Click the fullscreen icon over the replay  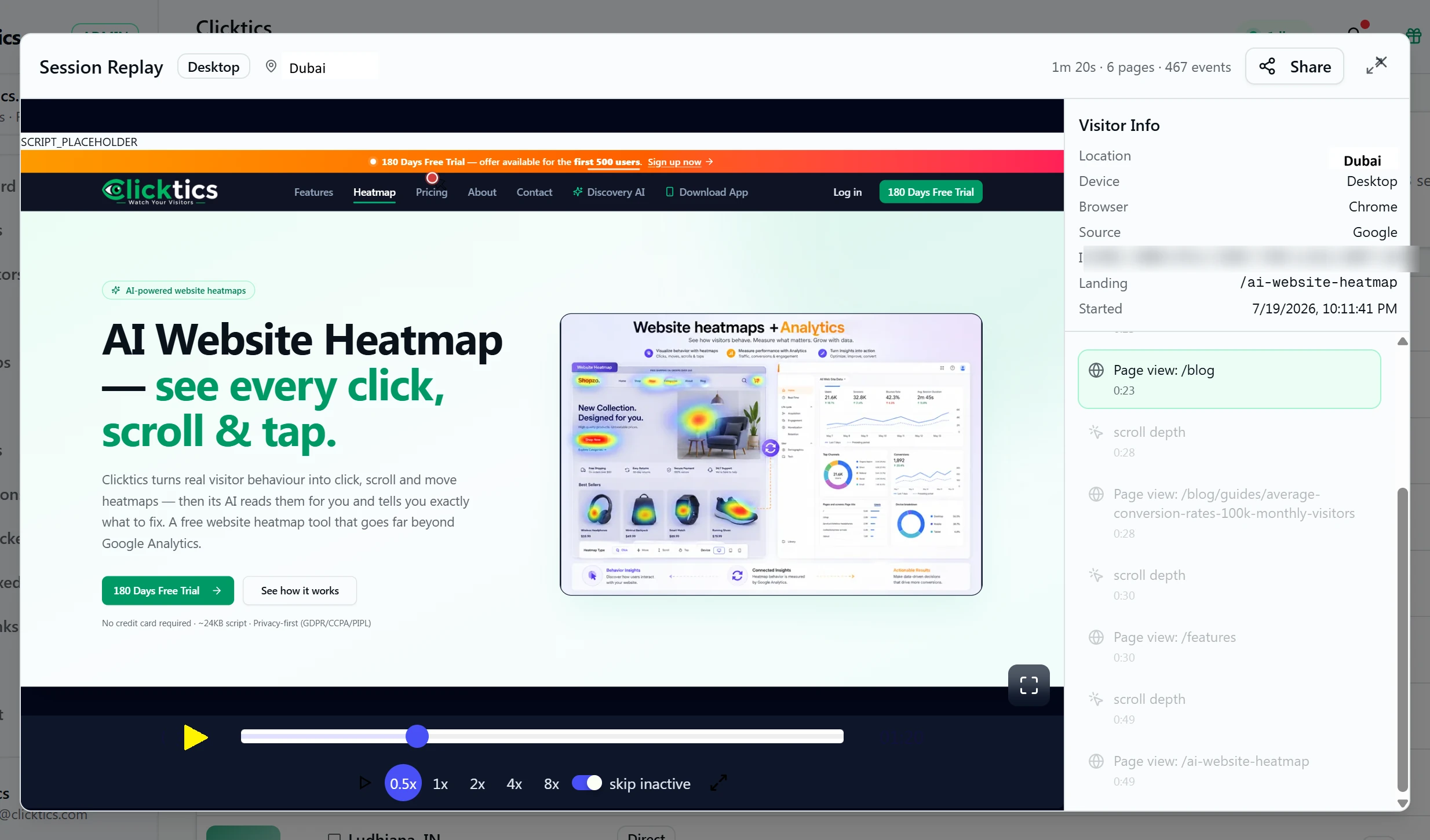(1028, 685)
